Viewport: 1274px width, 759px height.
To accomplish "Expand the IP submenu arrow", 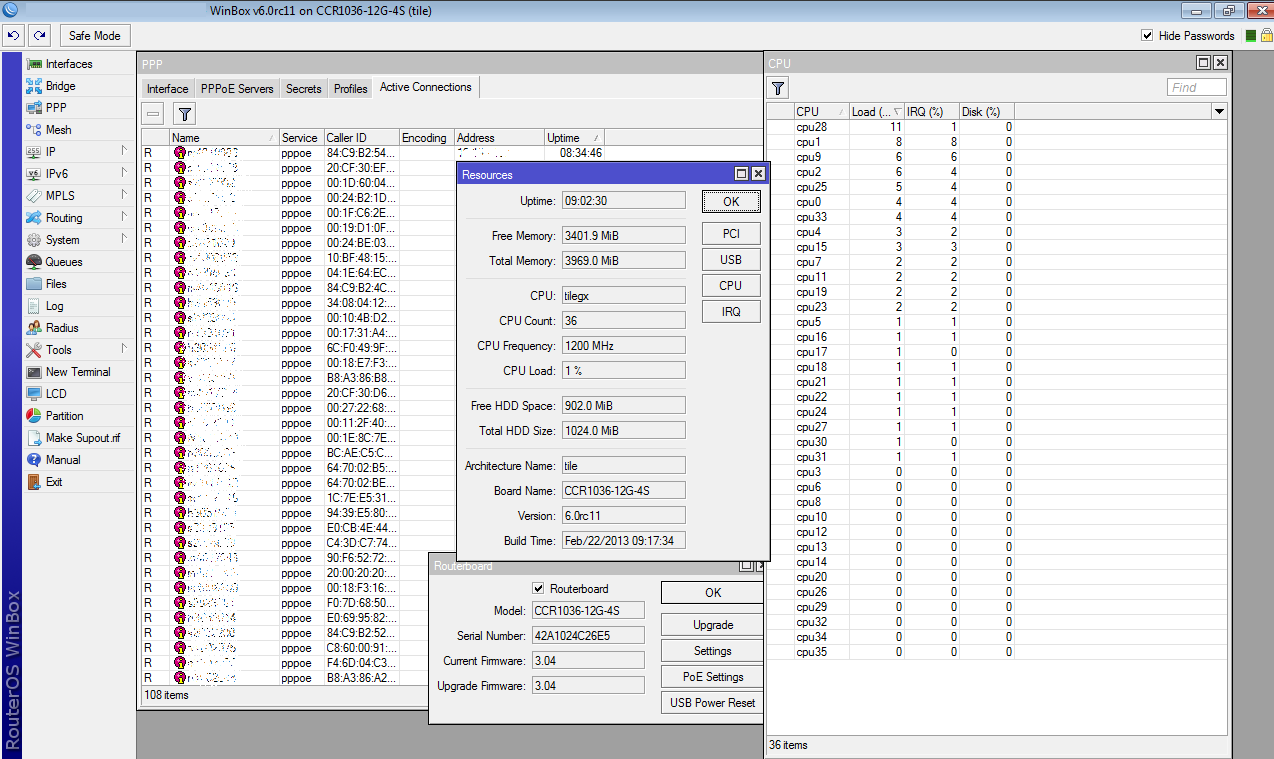I will pyautogui.click(x=124, y=151).
